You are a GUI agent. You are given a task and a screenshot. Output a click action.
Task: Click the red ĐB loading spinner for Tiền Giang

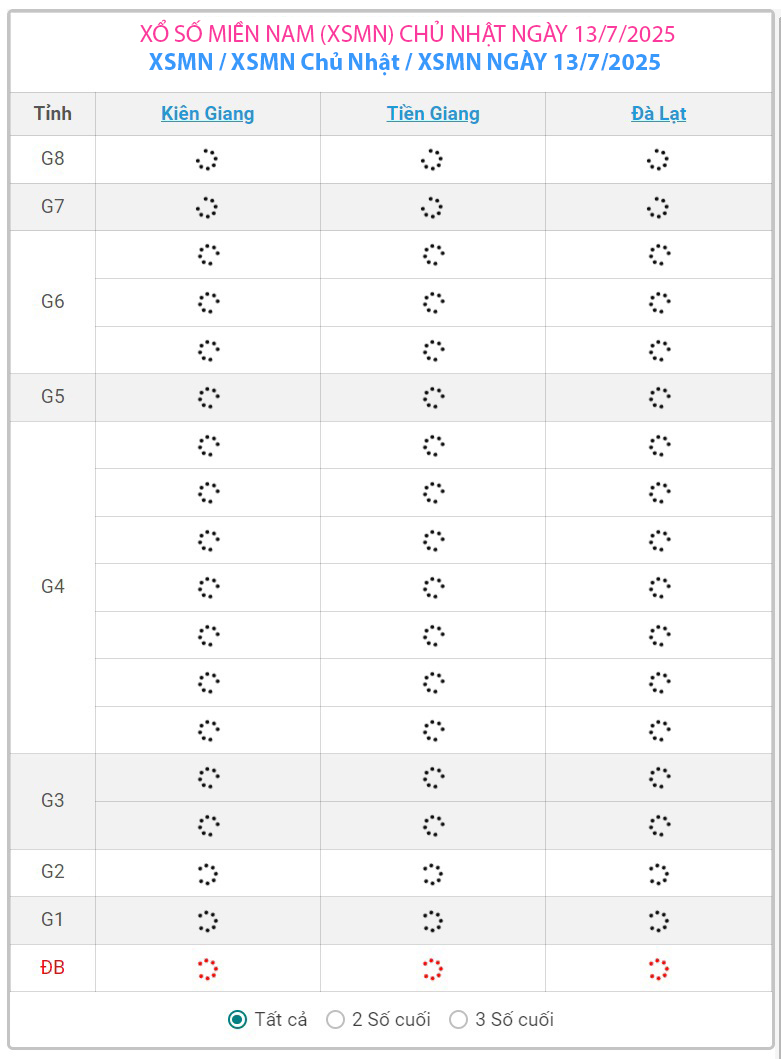pos(433,968)
